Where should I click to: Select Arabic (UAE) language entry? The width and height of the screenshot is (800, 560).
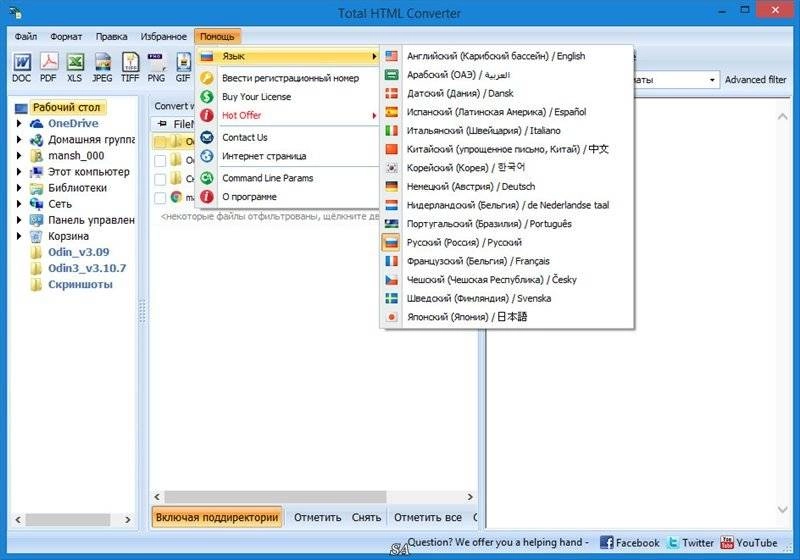507,75
